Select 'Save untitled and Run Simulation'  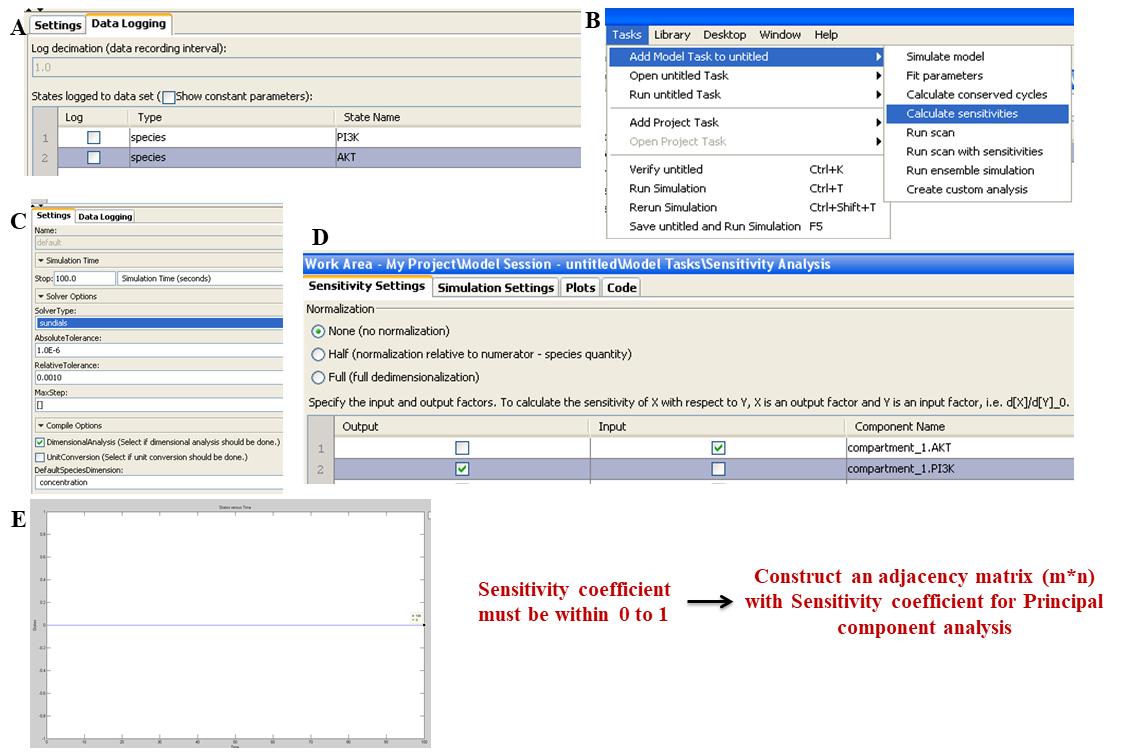(x=746, y=226)
